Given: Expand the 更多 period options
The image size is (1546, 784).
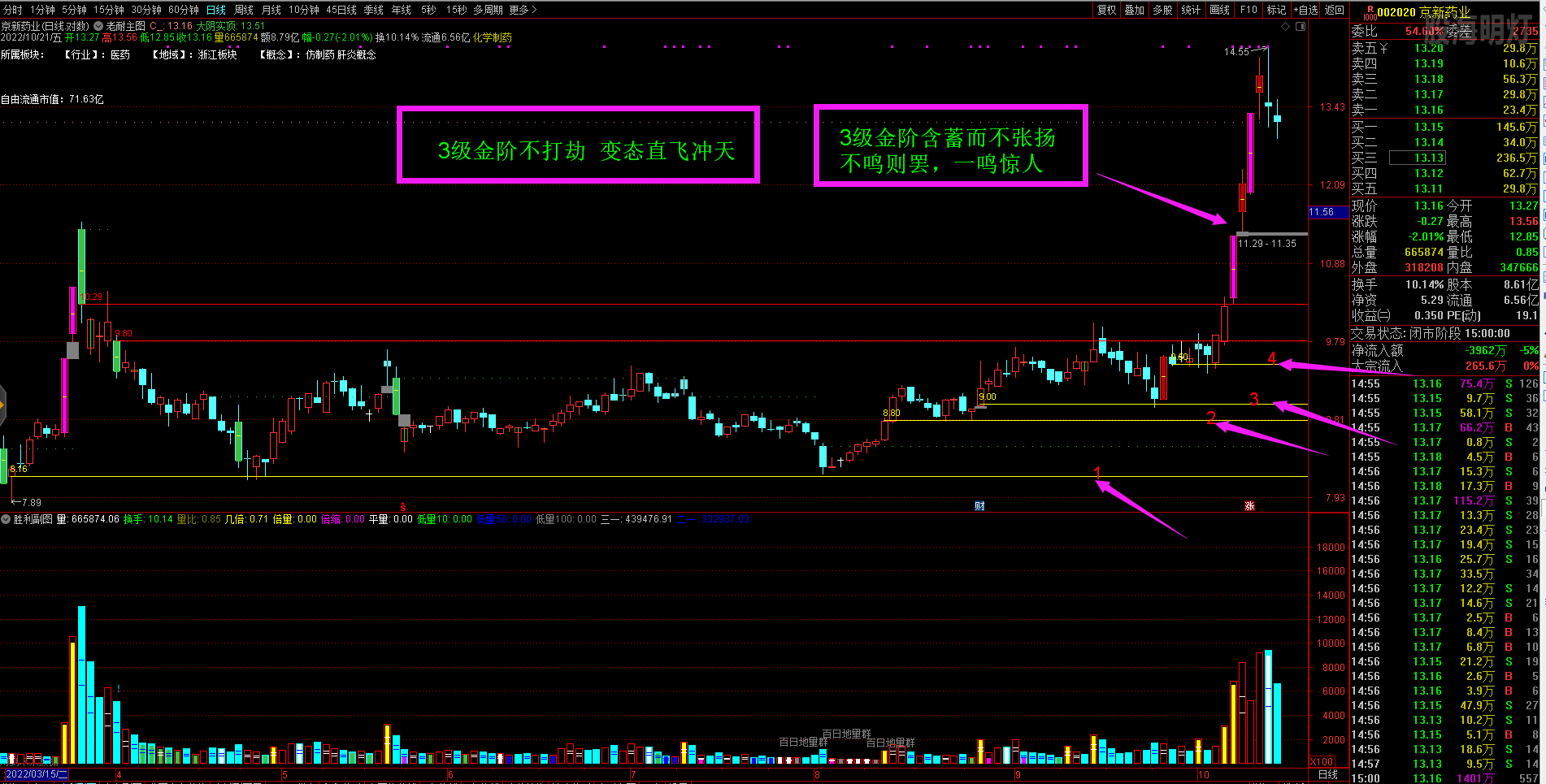Looking at the screenshot, I should (x=523, y=10).
